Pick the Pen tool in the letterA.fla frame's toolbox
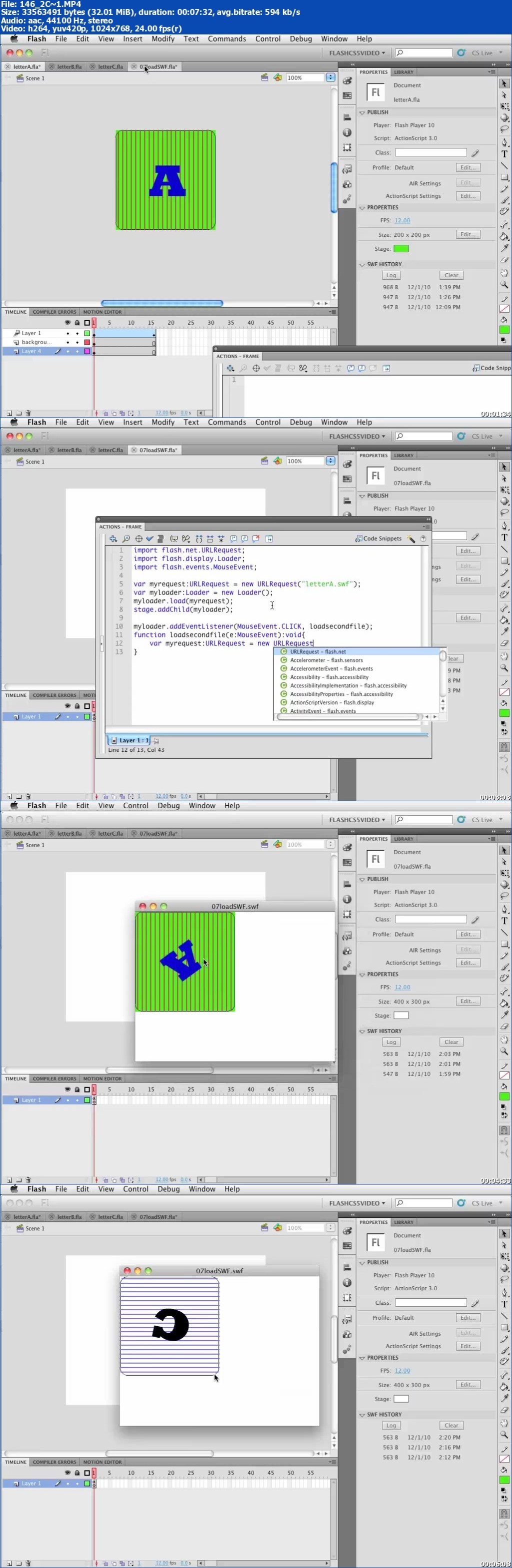The height and width of the screenshot is (1568, 512). (504, 142)
